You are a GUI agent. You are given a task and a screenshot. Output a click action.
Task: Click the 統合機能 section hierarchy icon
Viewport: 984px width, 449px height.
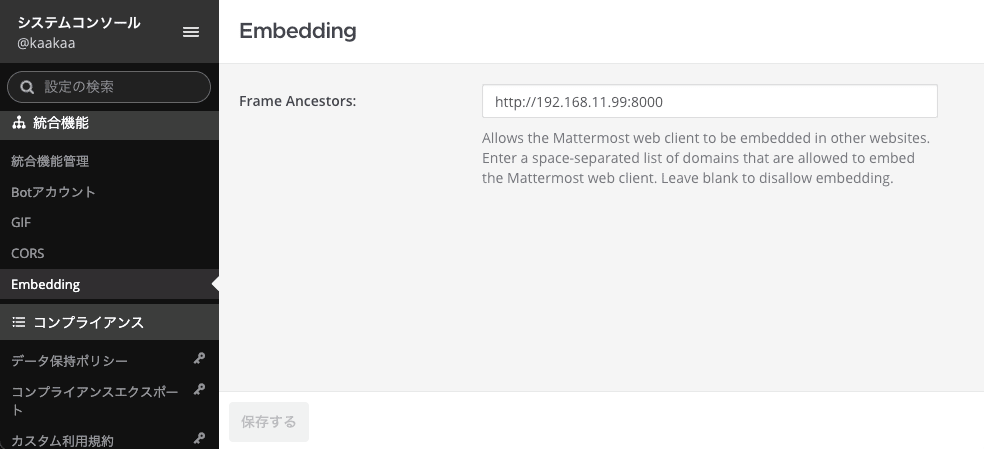(19, 122)
